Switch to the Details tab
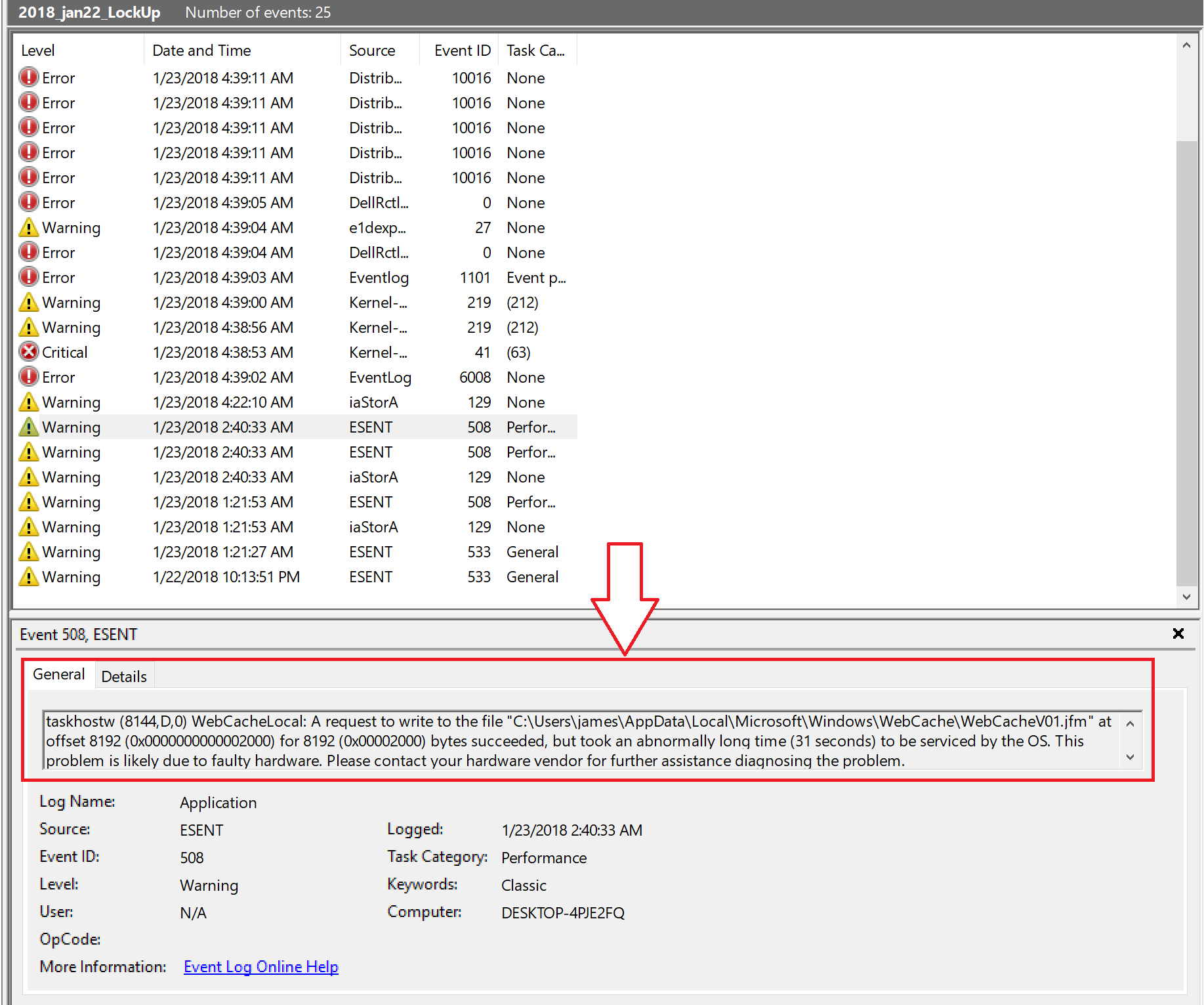Screen dimensions: 1204x1005 pyautogui.click(x=124, y=677)
